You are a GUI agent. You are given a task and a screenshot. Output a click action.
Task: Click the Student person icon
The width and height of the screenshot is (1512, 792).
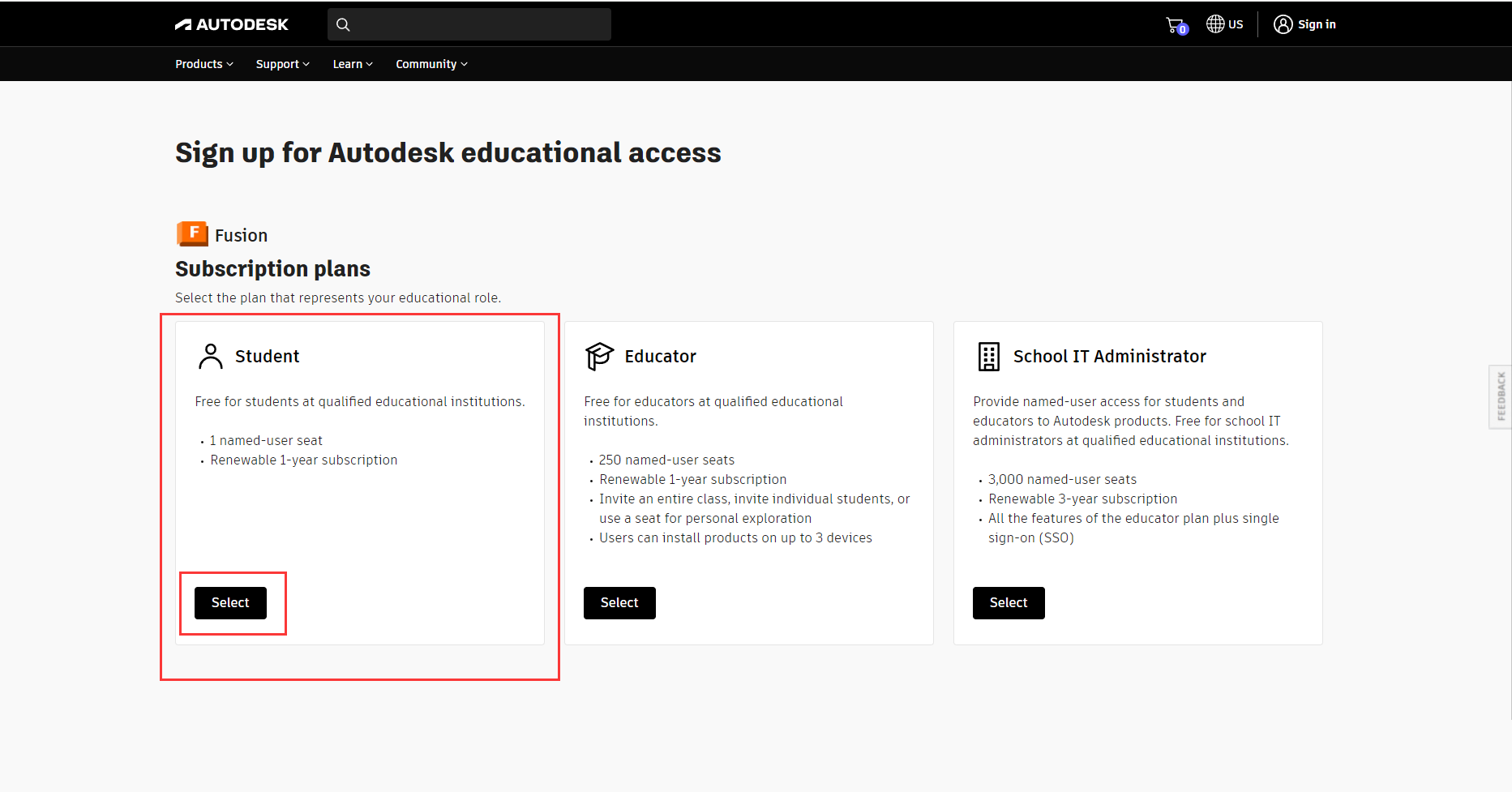point(211,356)
